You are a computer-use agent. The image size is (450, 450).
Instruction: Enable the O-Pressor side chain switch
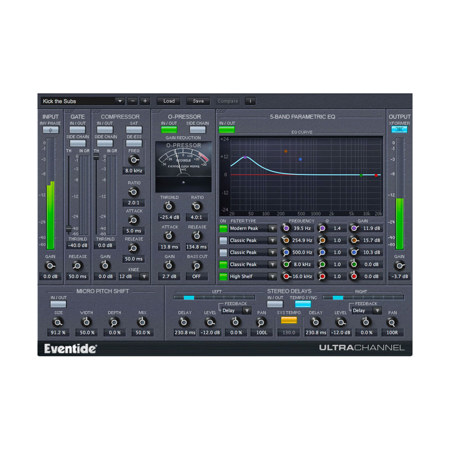(x=197, y=130)
